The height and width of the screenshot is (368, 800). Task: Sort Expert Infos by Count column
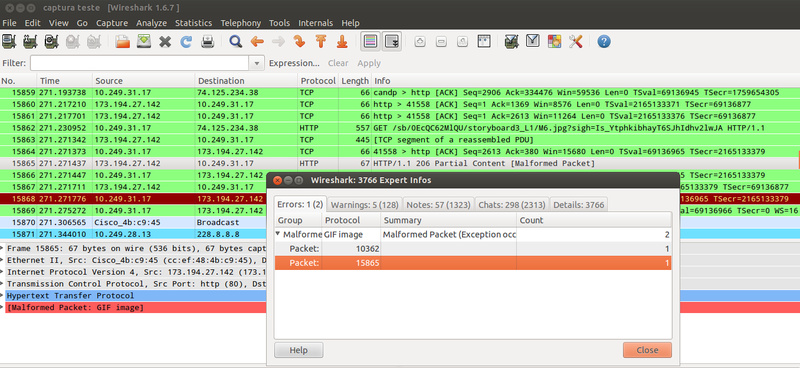point(594,220)
